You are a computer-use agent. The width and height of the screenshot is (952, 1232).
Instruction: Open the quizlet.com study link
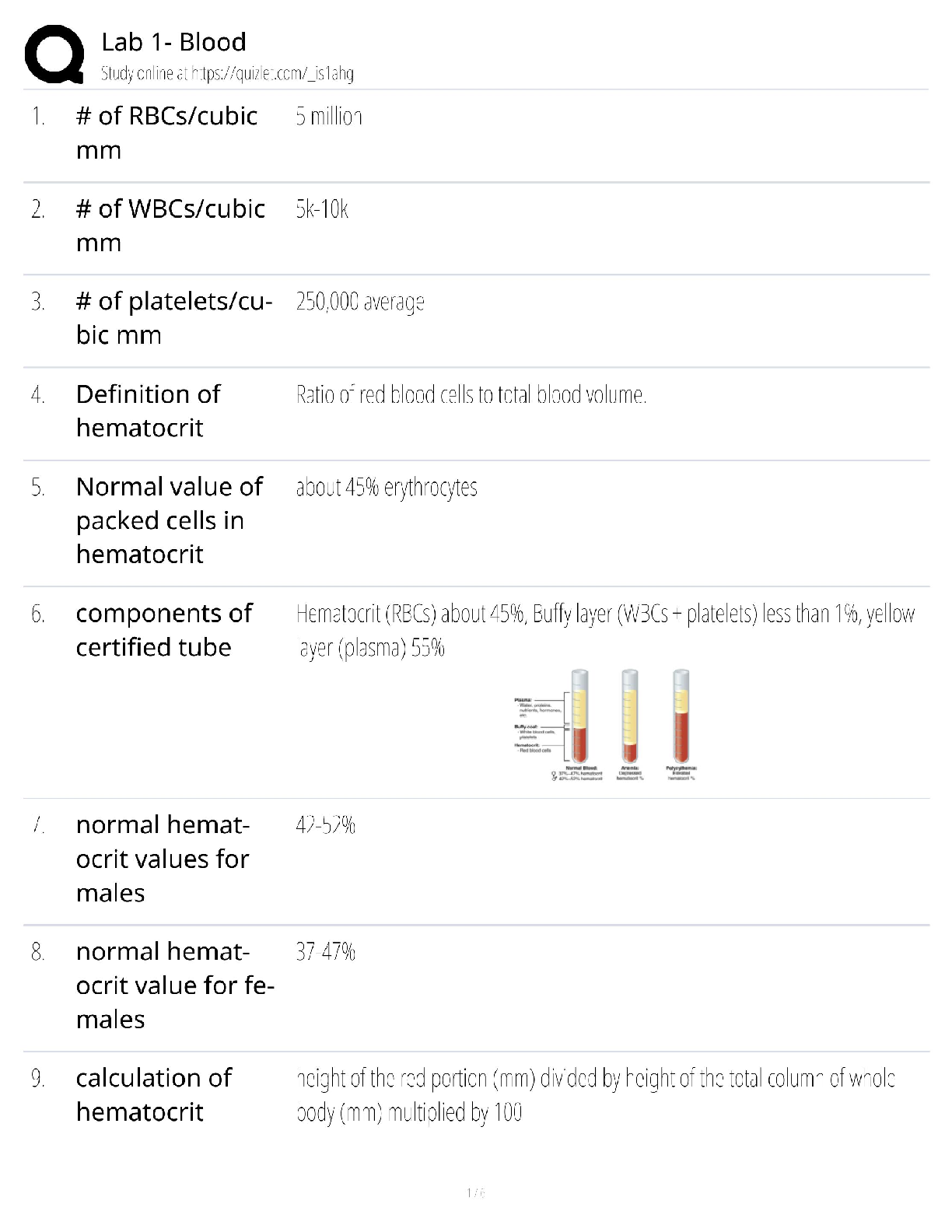[227, 74]
